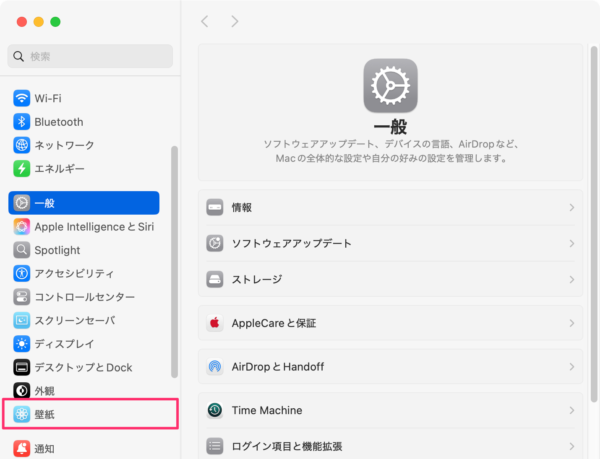Open the ログイン項目と機能拡張 text label
The image size is (600, 459).
[287, 446]
